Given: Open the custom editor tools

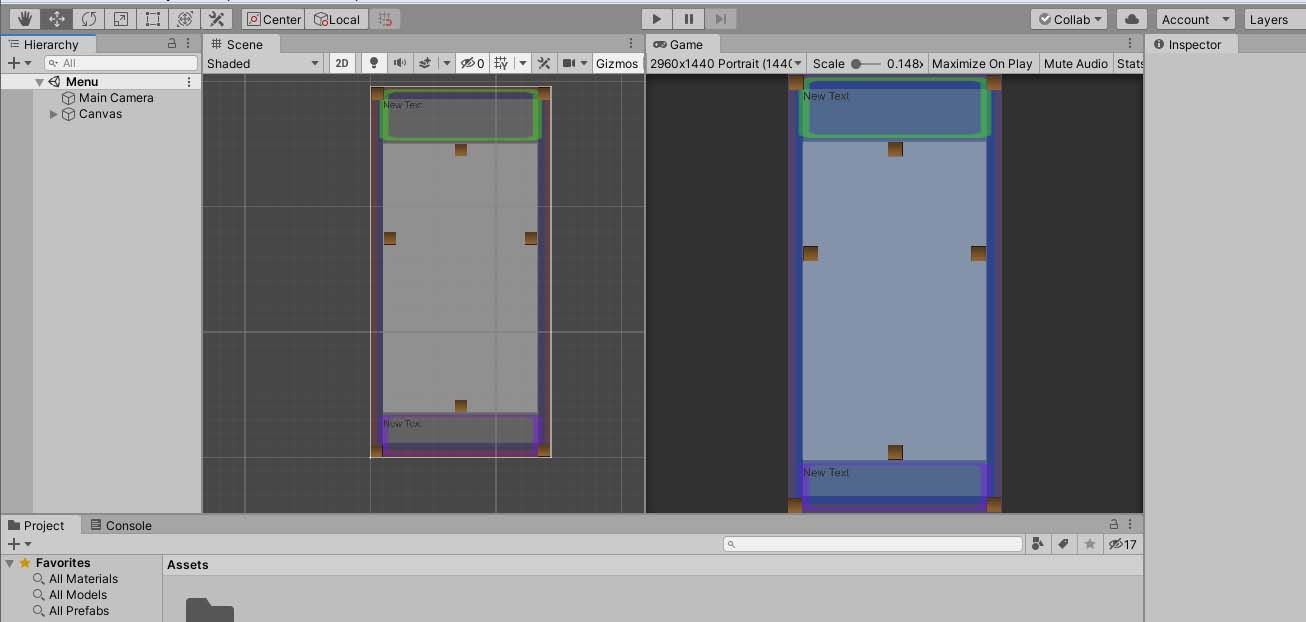Looking at the screenshot, I should (216, 19).
